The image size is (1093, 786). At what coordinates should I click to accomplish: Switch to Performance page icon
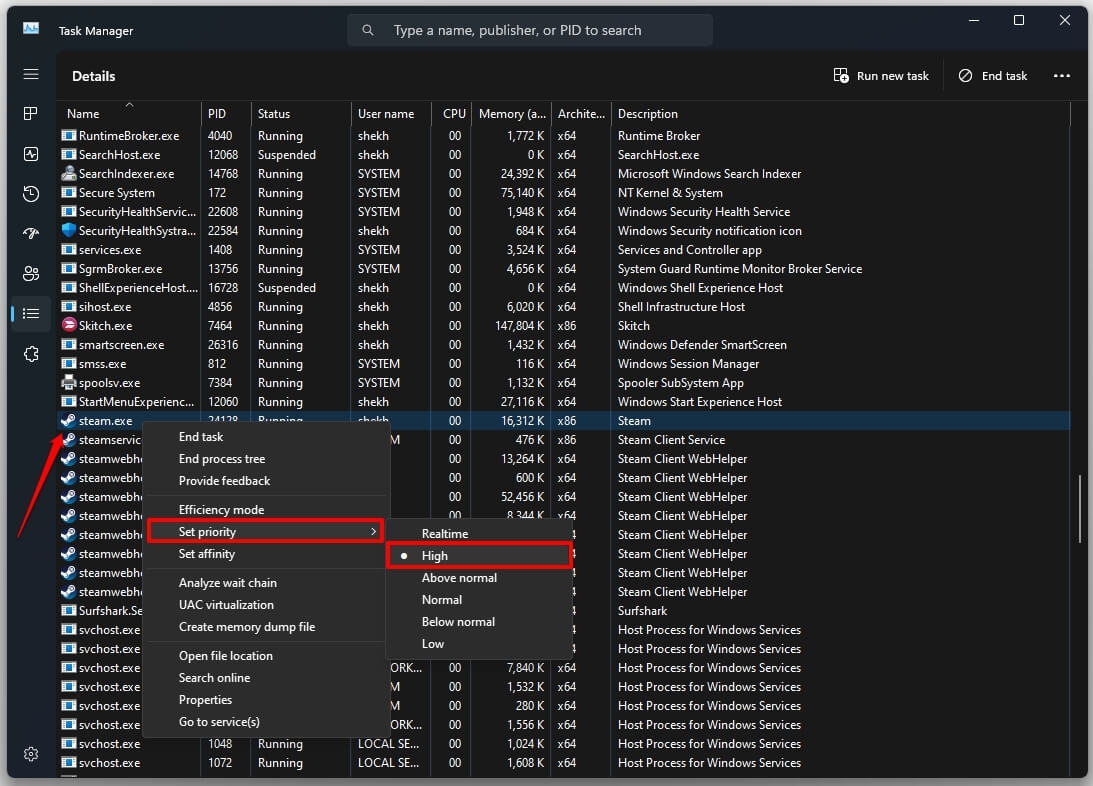coord(31,154)
